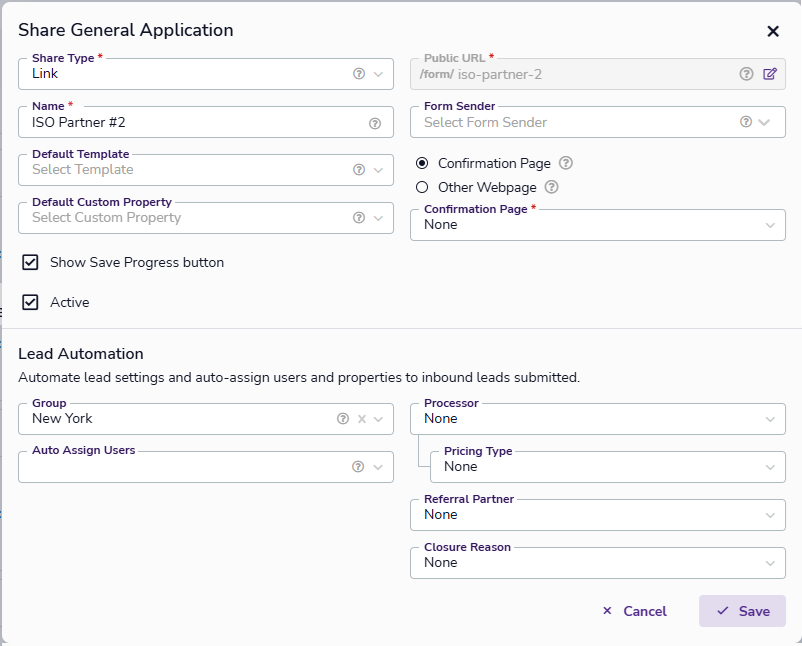Clear the New York group selection
The image size is (802, 646).
[362, 419]
